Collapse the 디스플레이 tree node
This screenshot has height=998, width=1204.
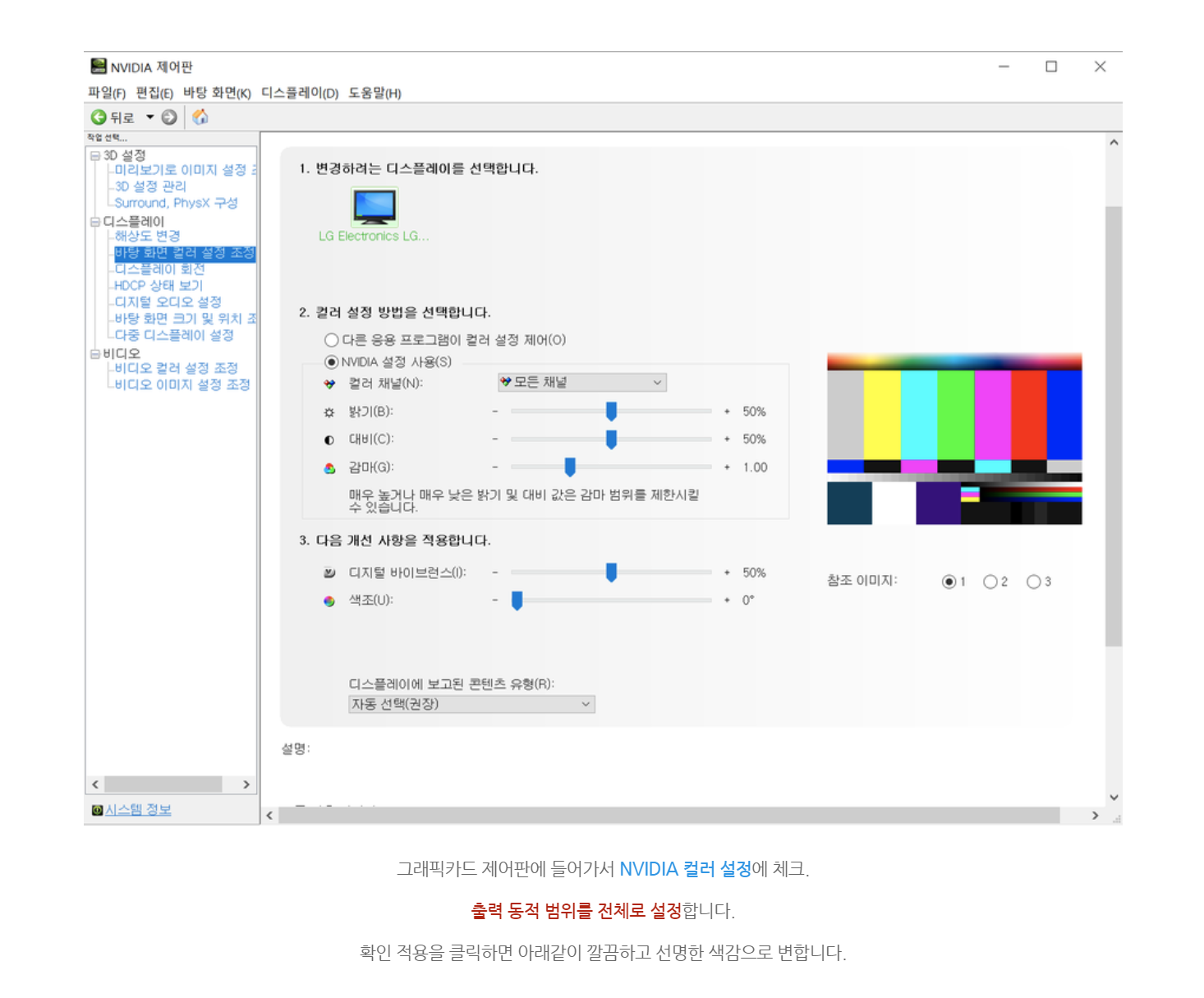click(x=95, y=222)
